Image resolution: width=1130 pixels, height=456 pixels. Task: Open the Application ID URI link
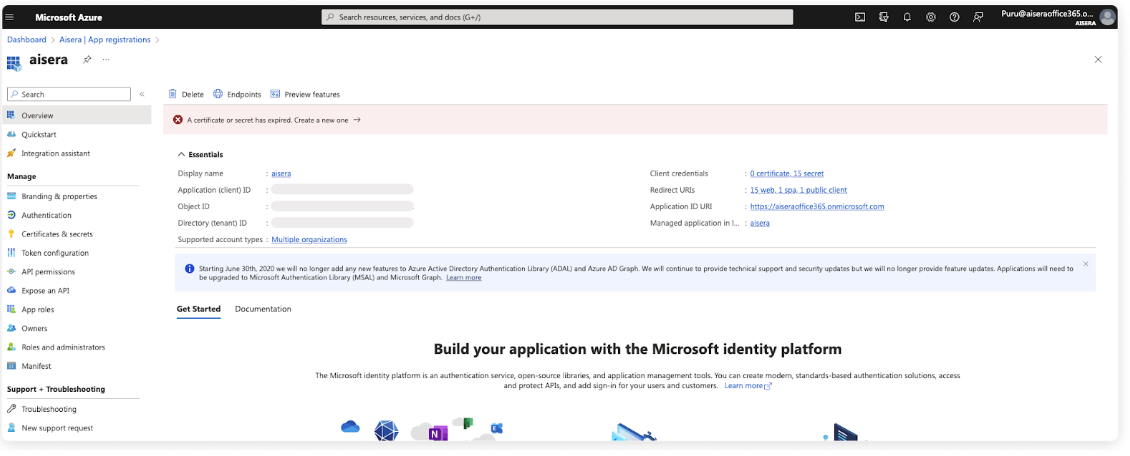tap(817, 207)
